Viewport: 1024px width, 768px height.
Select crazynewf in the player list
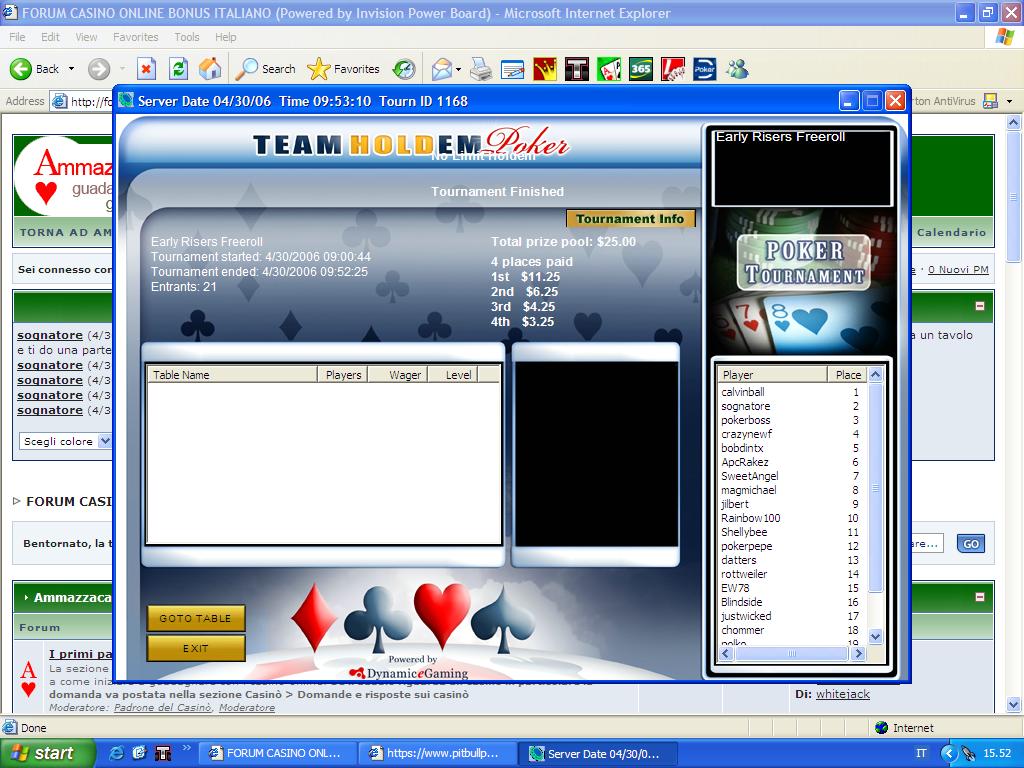746,434
